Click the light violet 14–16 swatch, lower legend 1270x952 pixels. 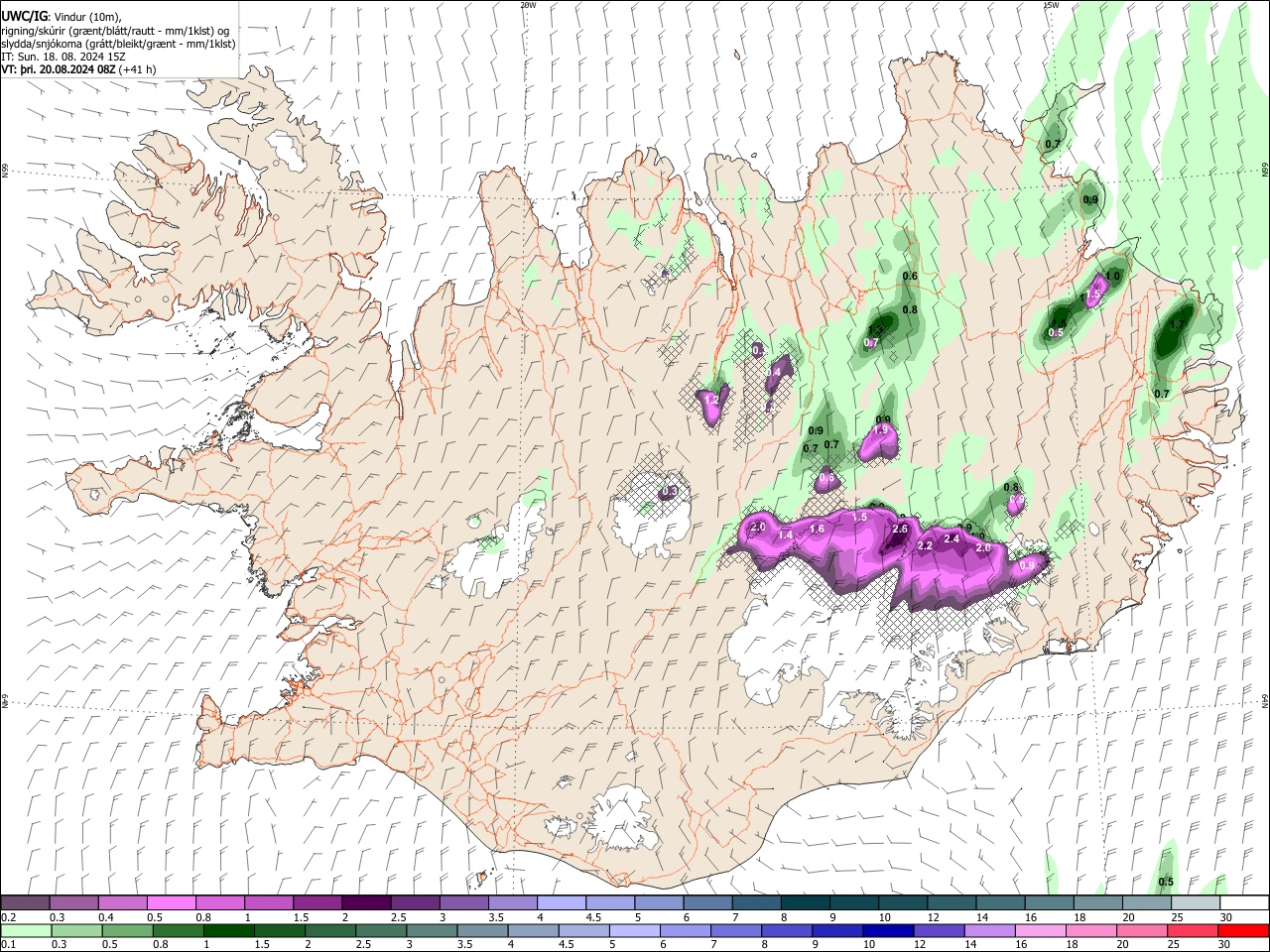point(988,930)
